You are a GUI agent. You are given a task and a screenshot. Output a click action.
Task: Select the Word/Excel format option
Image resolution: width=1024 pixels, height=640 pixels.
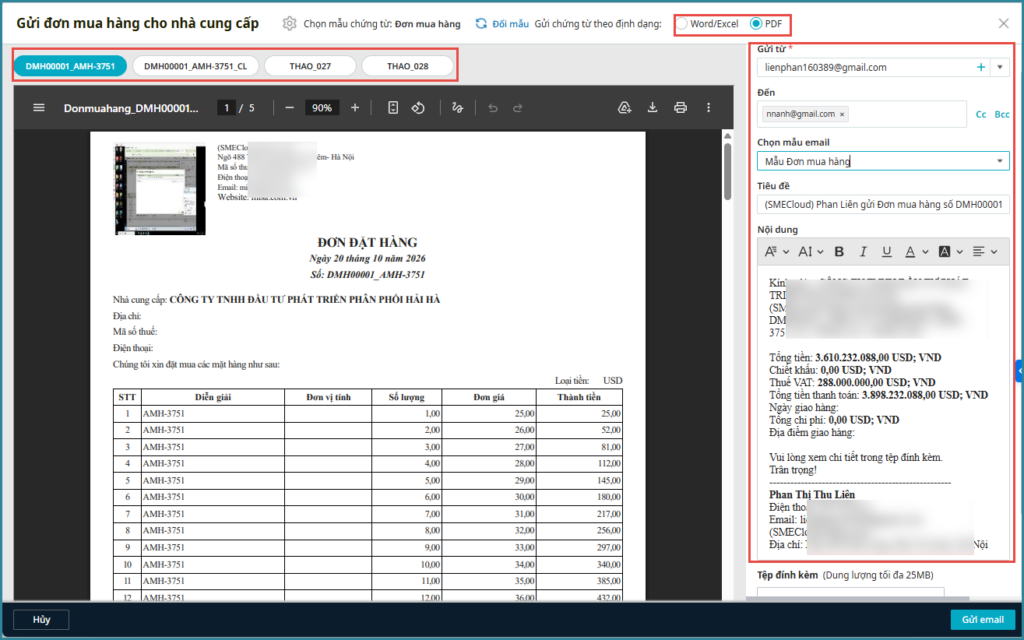click(682, 23)
